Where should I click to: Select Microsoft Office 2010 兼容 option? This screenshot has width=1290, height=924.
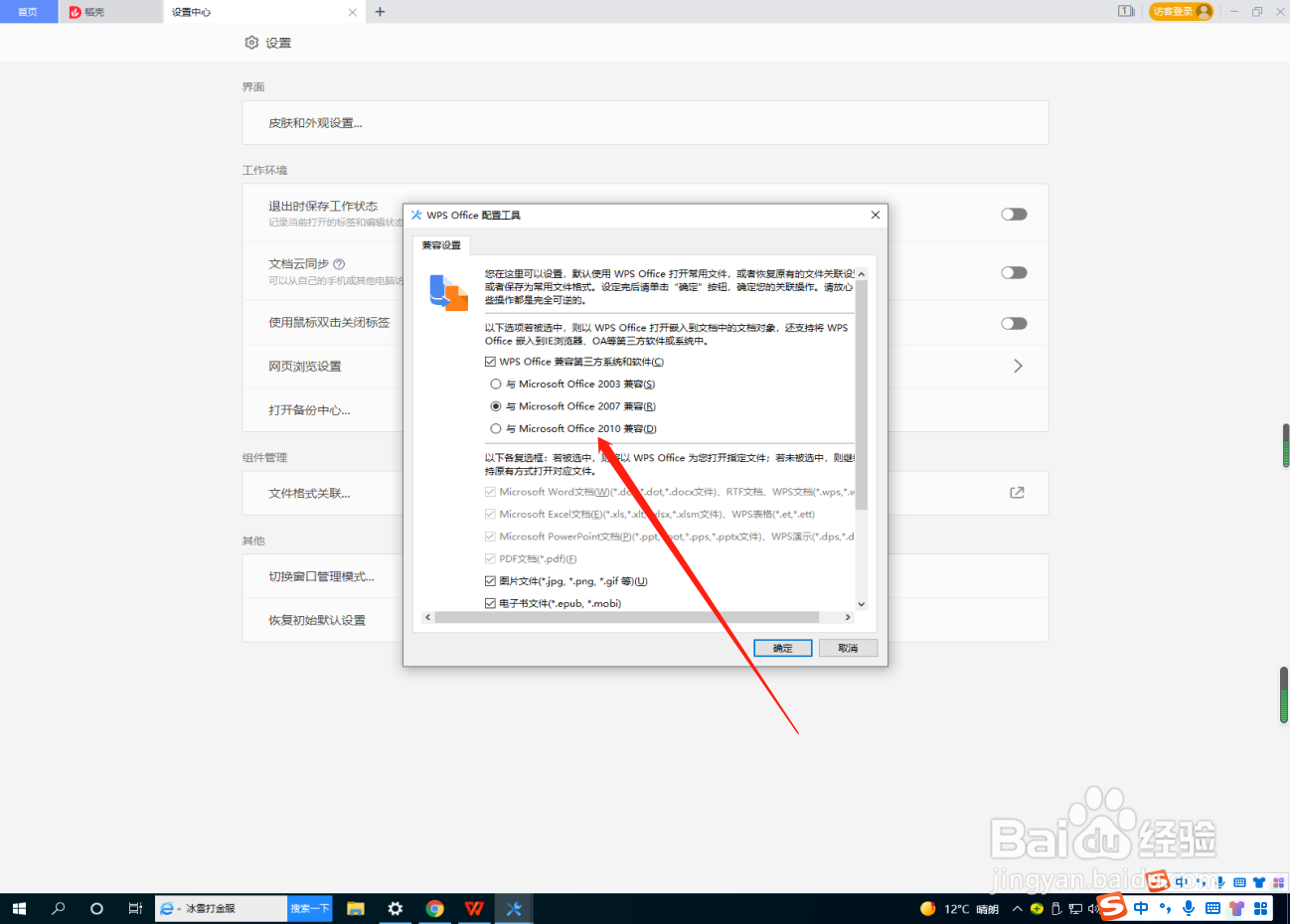point(496,428)
